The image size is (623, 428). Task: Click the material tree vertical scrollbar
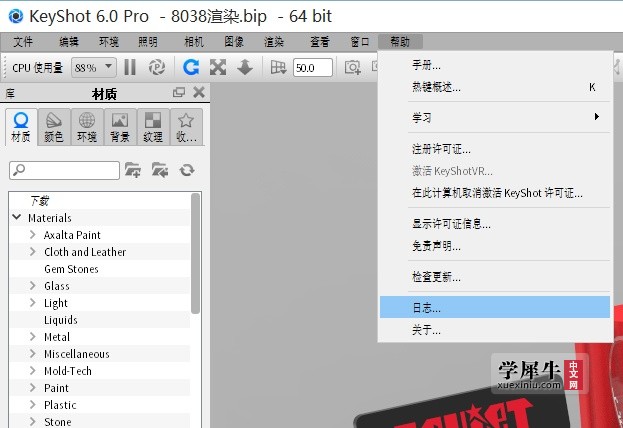tap(195, 254)
